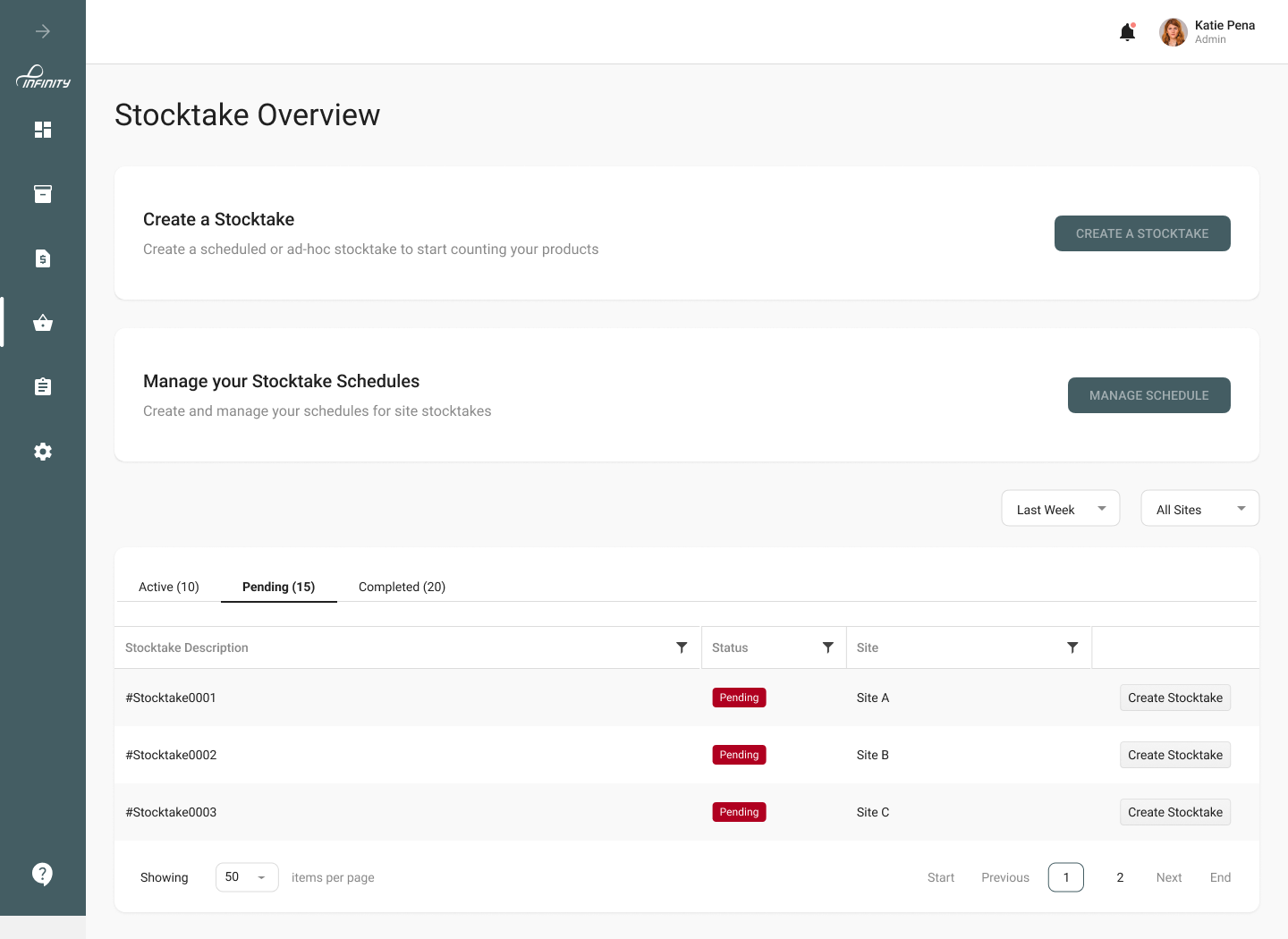Screen dimensions: 1288x939
Task: Create Stocktake for Site C row
Action: 1175,812
